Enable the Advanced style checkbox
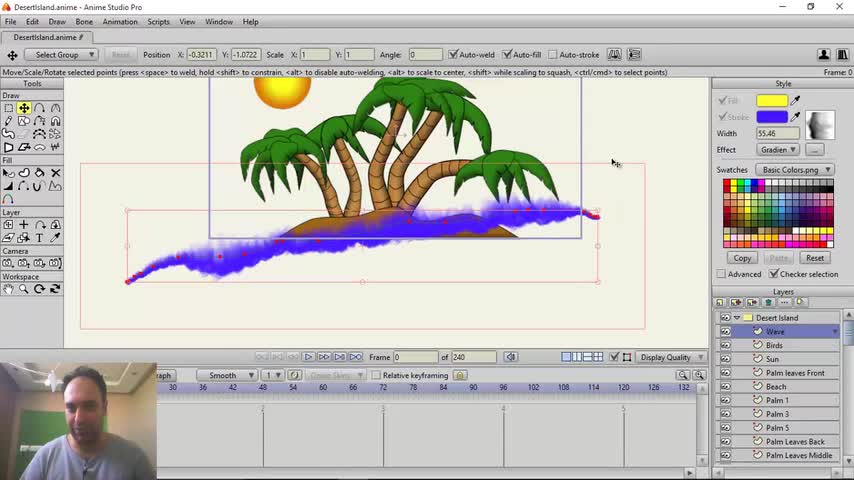 721,274
